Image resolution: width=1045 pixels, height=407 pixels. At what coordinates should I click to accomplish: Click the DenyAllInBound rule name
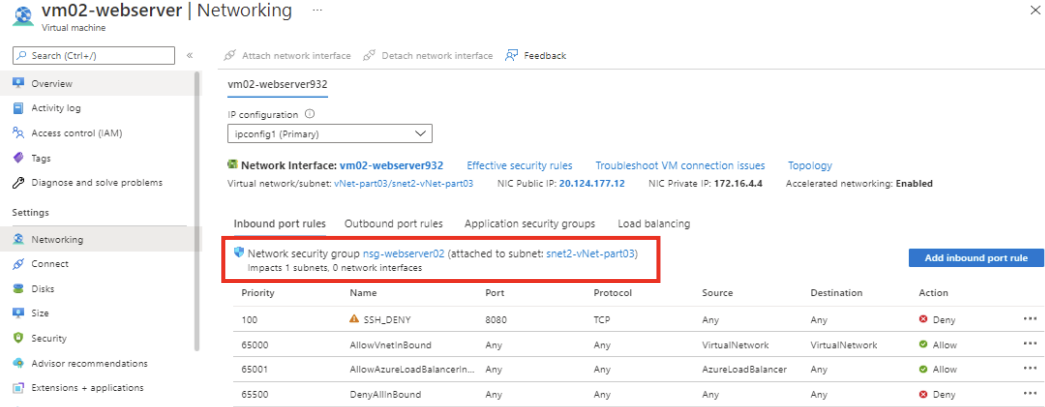[x=385, y=394]
